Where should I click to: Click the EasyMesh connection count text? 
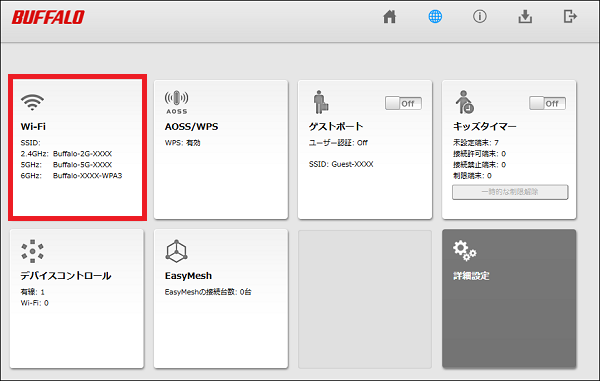click(x=208, y=292)
